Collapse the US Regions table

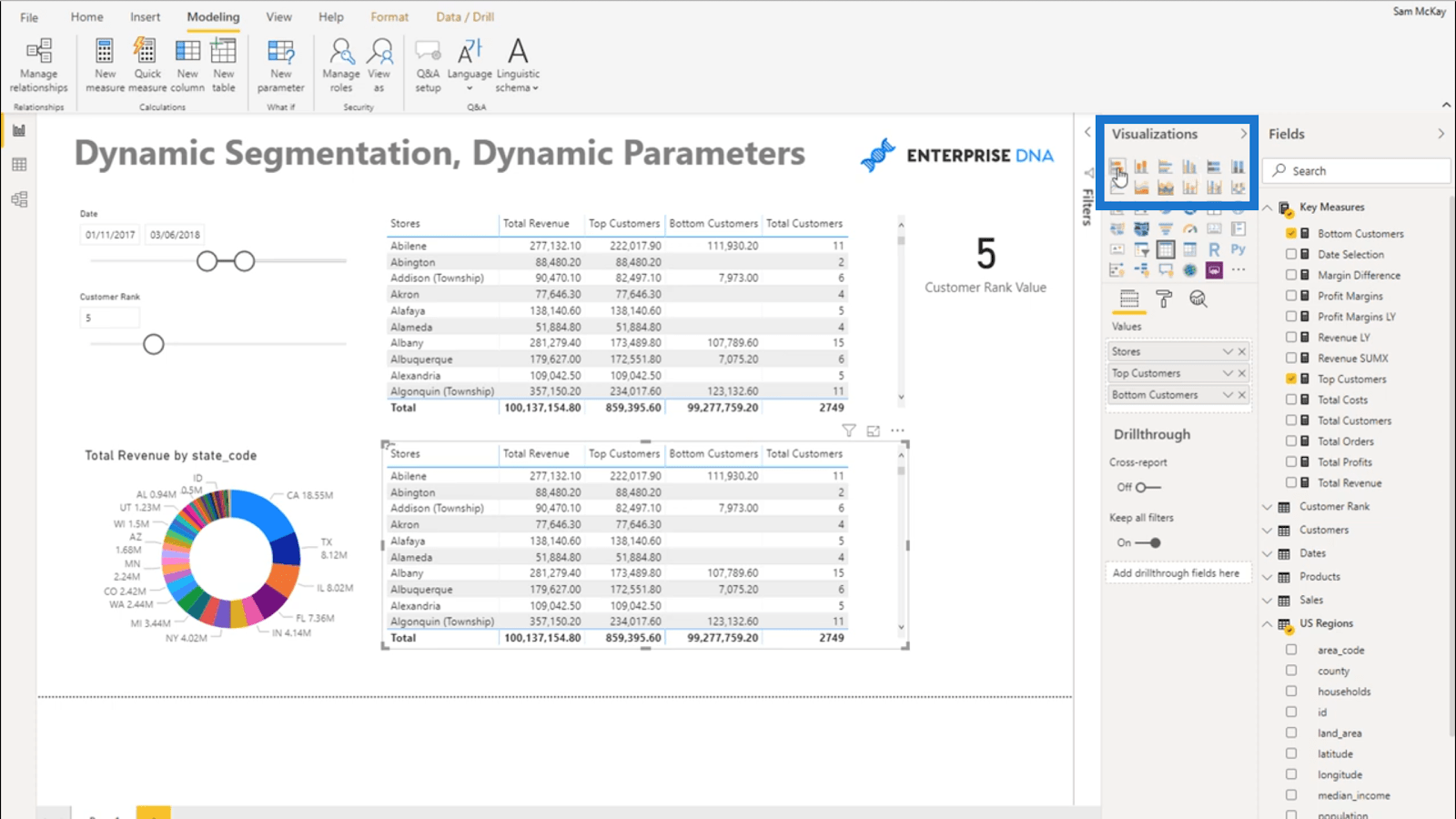(x=1268, y=624)
